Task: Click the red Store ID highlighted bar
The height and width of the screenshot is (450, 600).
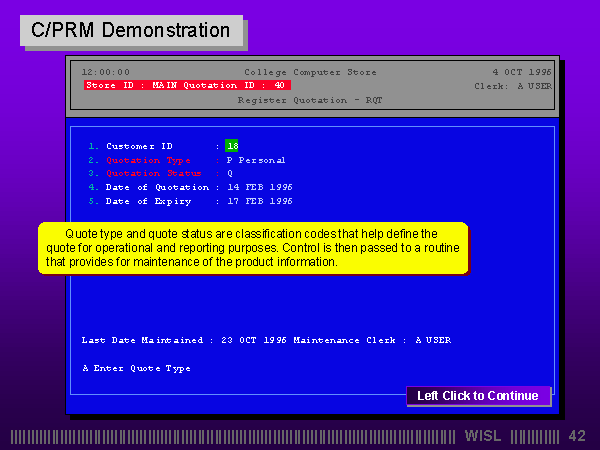Action: (x=187, y=86)
